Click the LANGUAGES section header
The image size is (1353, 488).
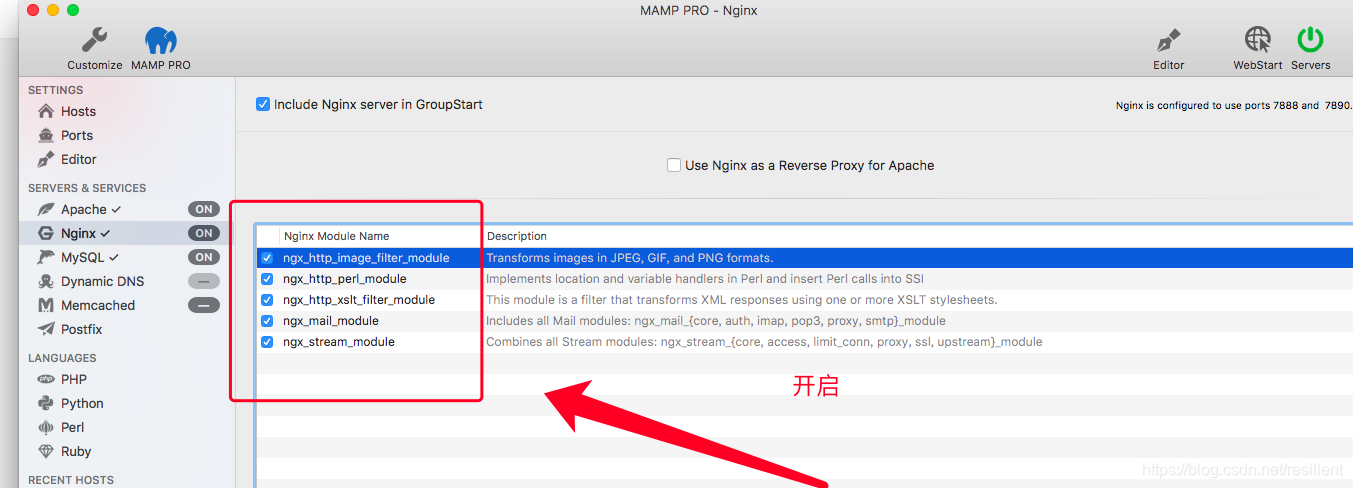click(x=62, y=358)
